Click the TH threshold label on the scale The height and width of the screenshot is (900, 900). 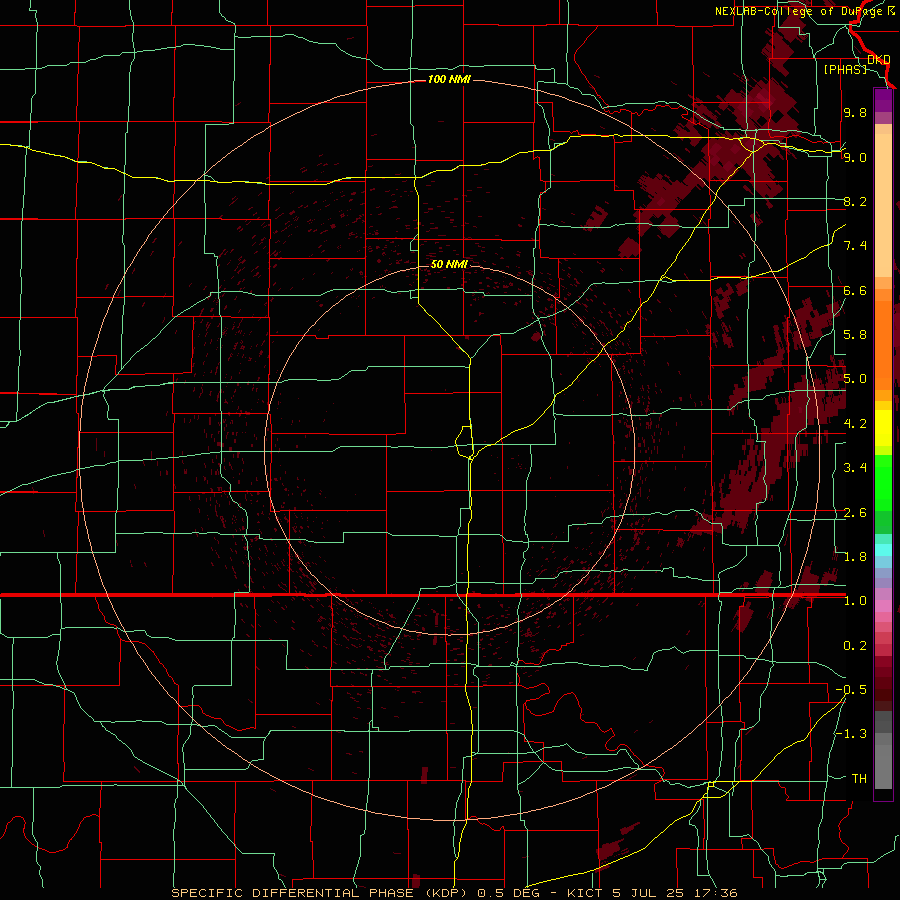pyautogui.click(x=859, y=779)
